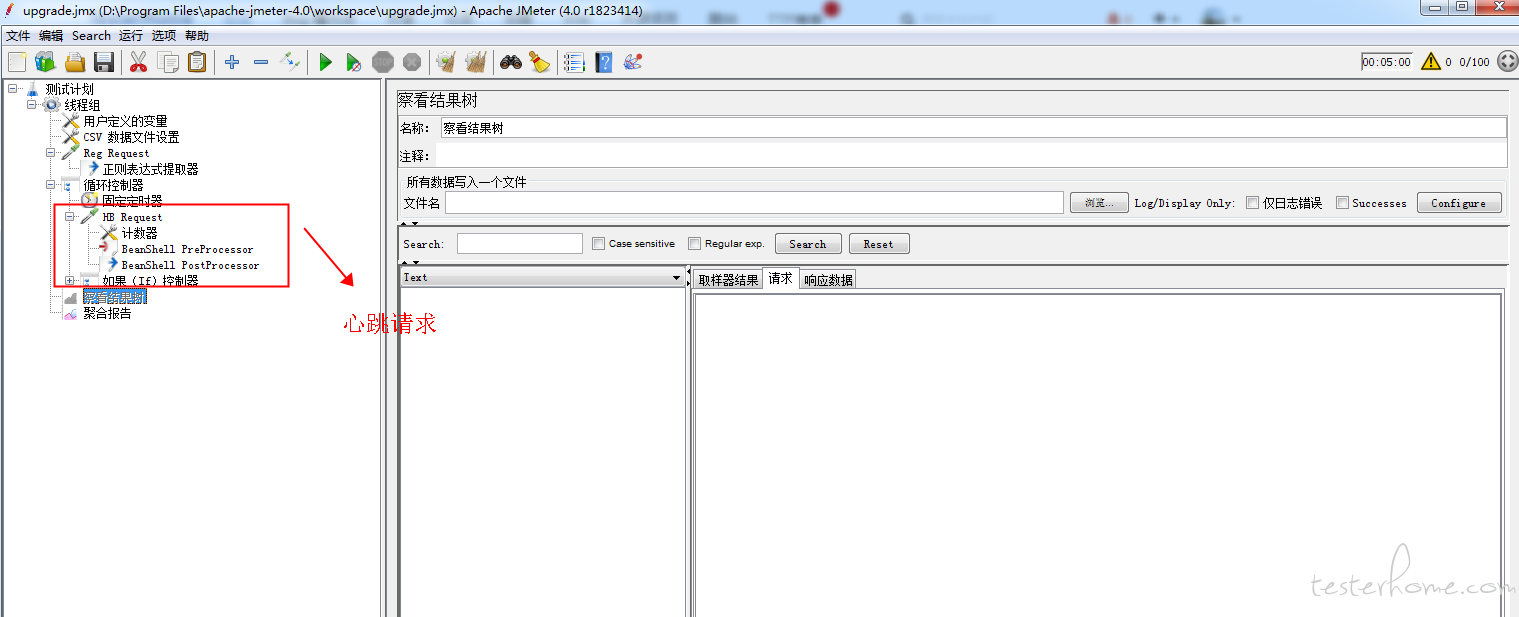Click the Search button beside Reset
Image resolution: width=1519 pixels, height=617 pixels.
tap(807, 244)
